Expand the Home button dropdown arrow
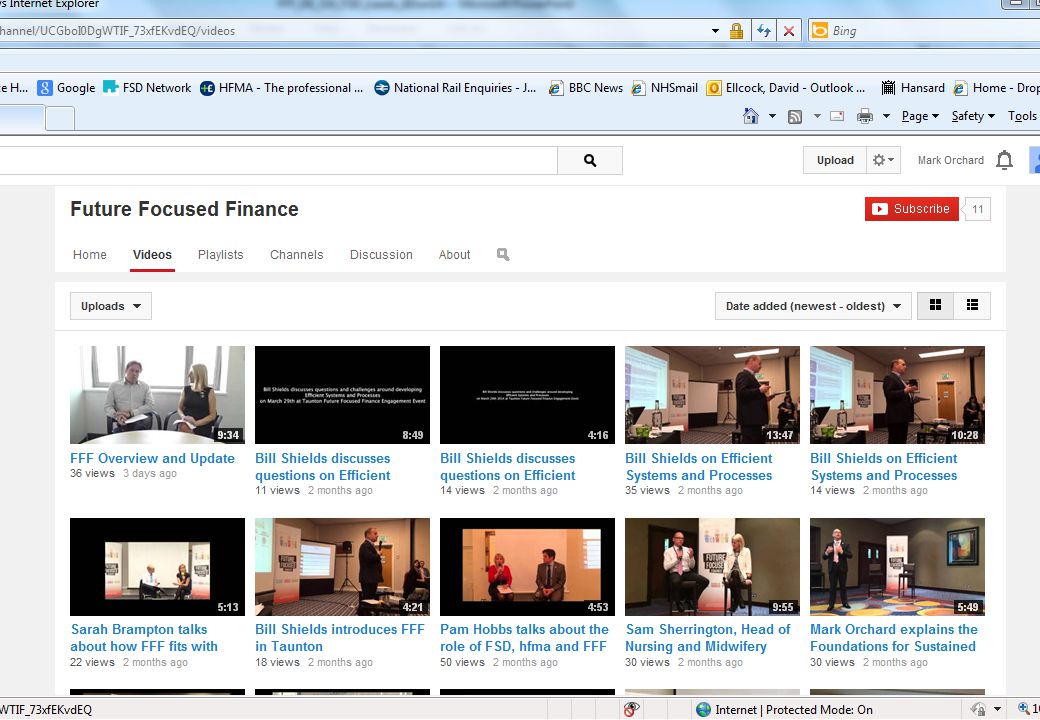This screenshot has width=1040, height=720. 772,117
